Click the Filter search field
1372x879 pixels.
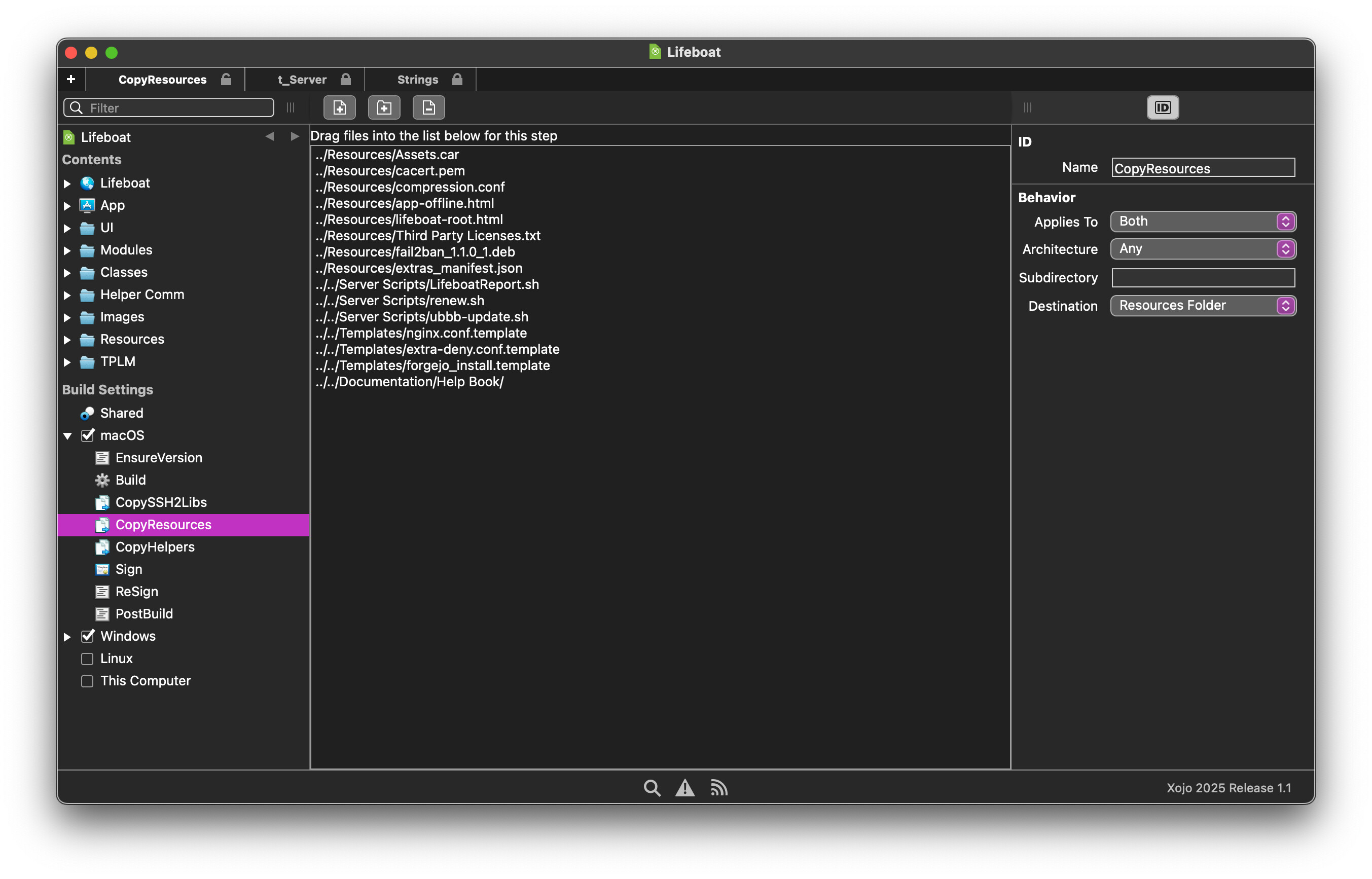(x=169, y=107)
